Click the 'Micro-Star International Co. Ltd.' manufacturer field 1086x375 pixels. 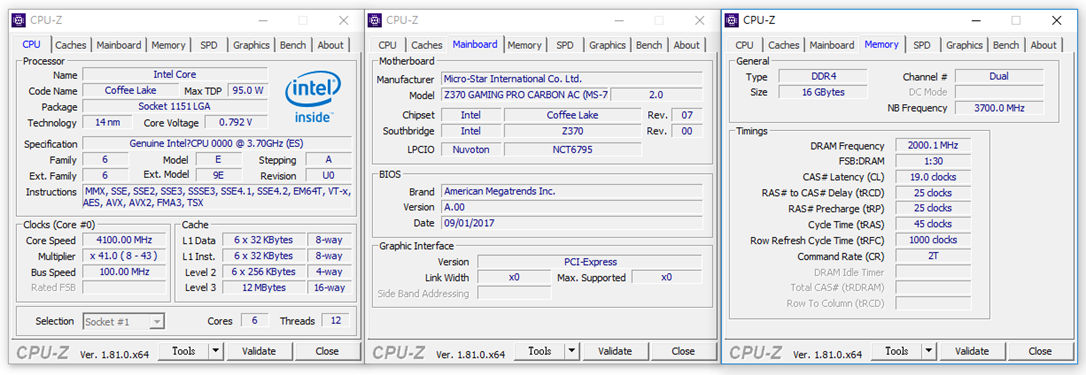tap(571, 79)
